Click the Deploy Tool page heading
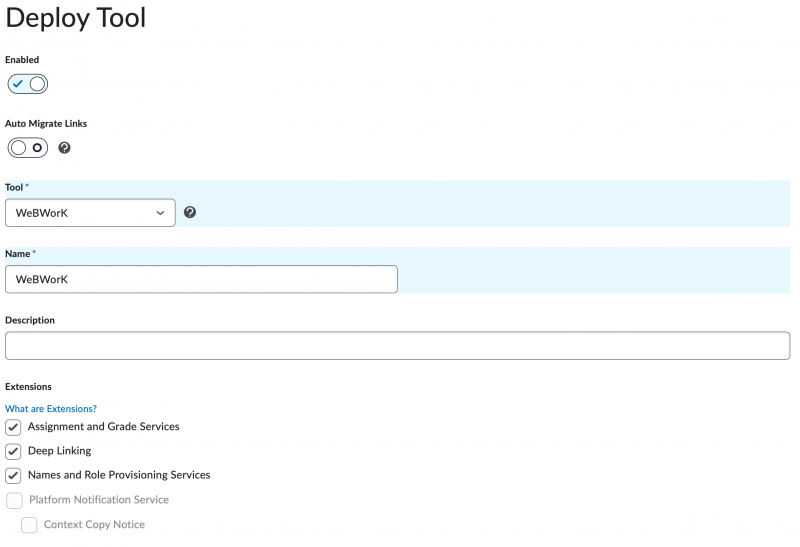This screenshot has width=800, height=547. tap(76, 18)
